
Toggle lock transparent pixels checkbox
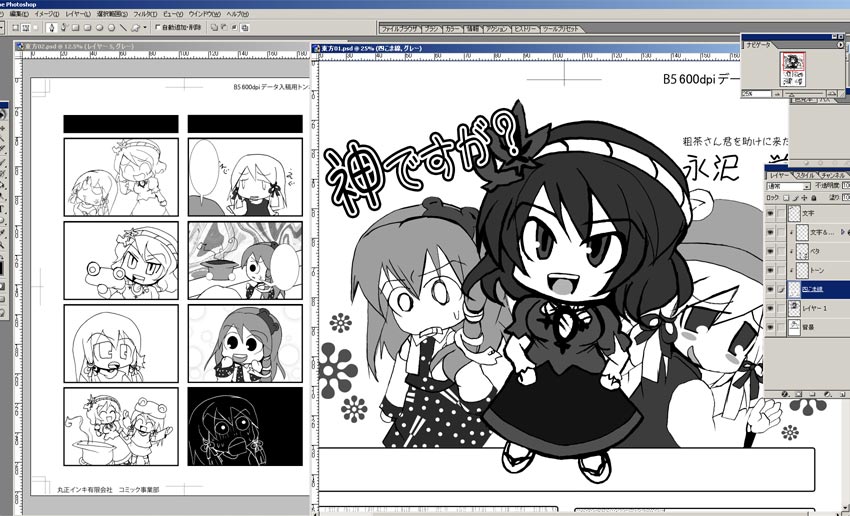point(786,198)
